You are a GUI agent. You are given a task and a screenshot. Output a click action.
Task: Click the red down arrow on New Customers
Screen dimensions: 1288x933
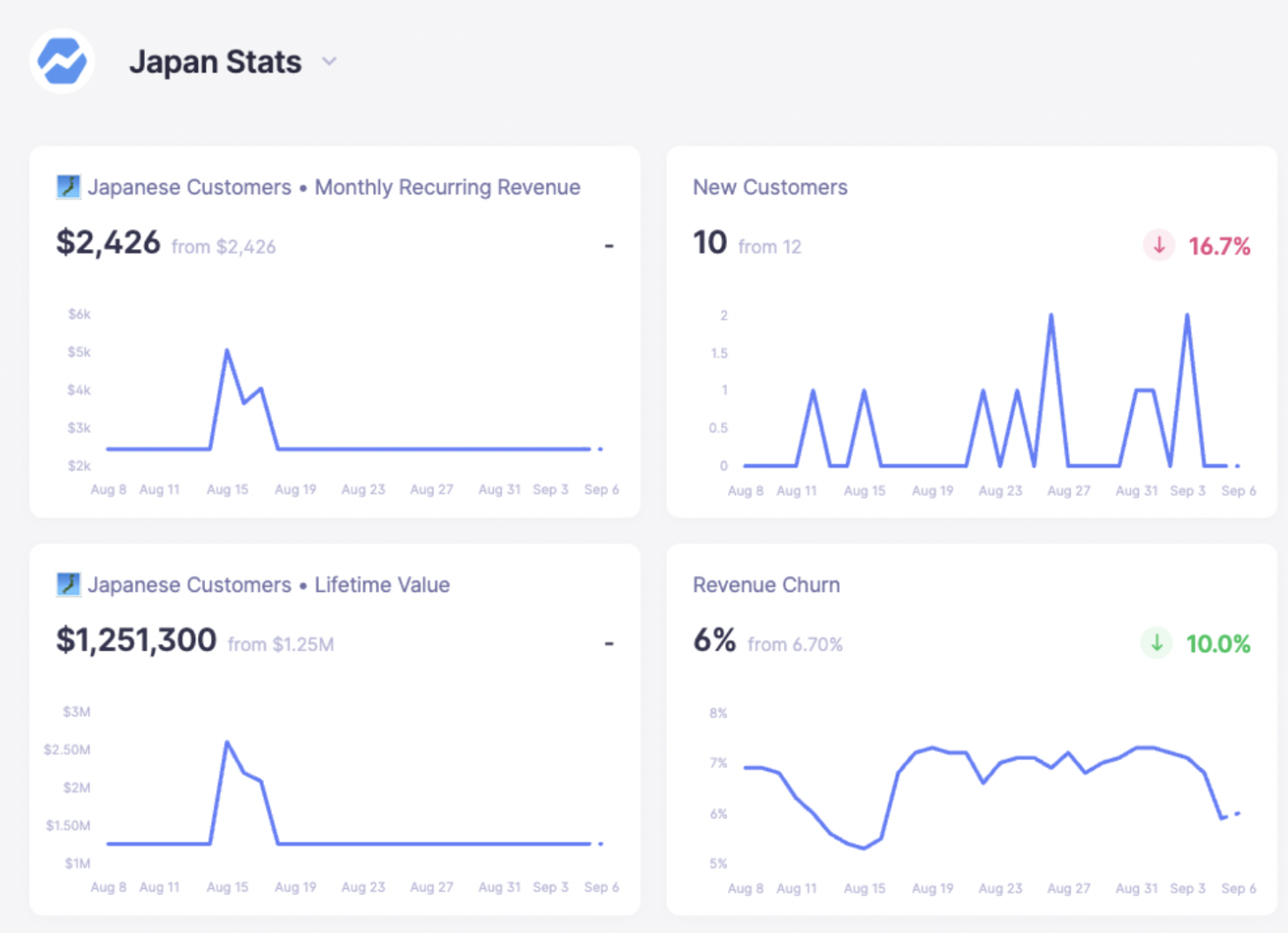tap(1158, 246)
